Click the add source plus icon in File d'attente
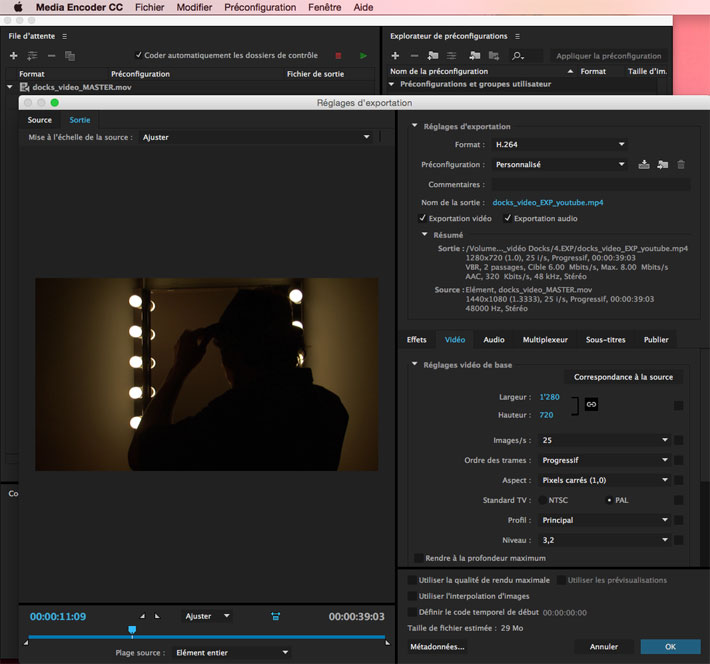 14,56
